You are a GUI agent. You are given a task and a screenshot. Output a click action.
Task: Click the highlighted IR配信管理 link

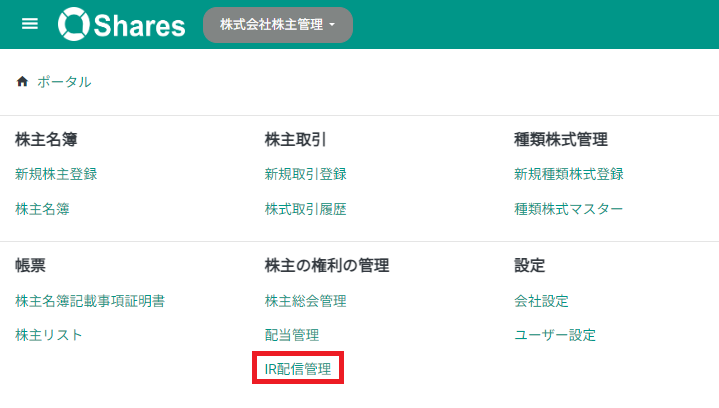298,369
